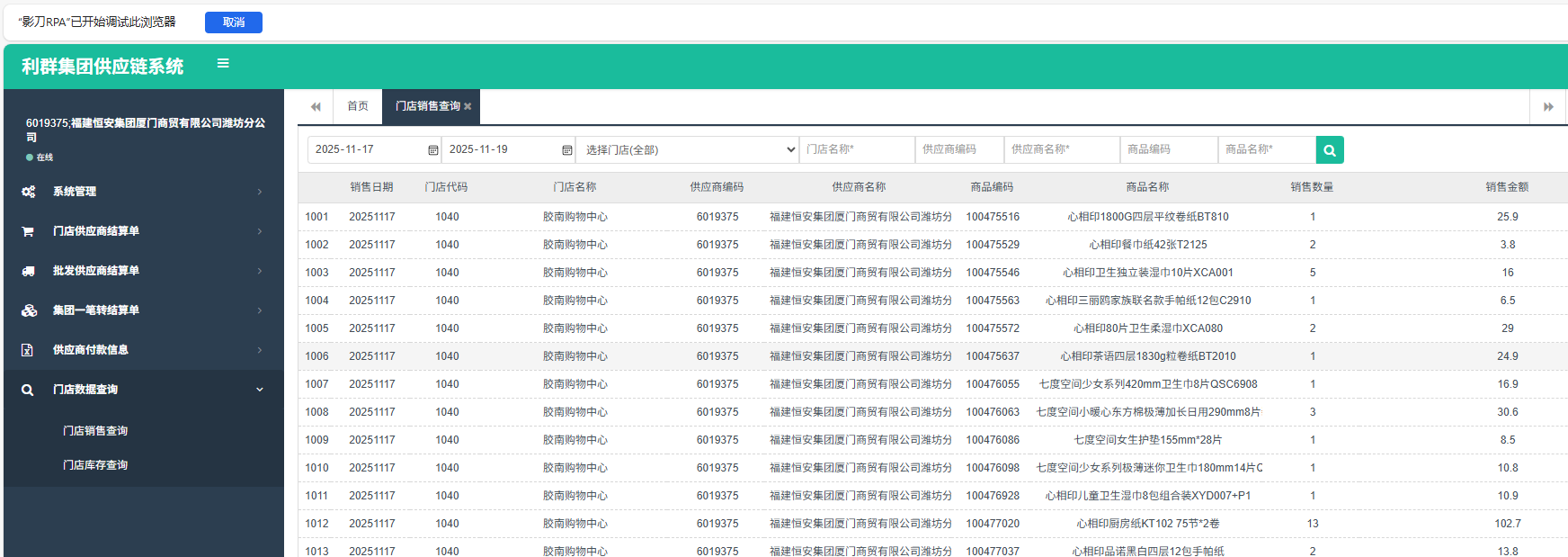Toggle the sidebar hamburger menu icon
Viewport: 1568px width, 557px height.
pyautogui.click(x=223, y=64)
